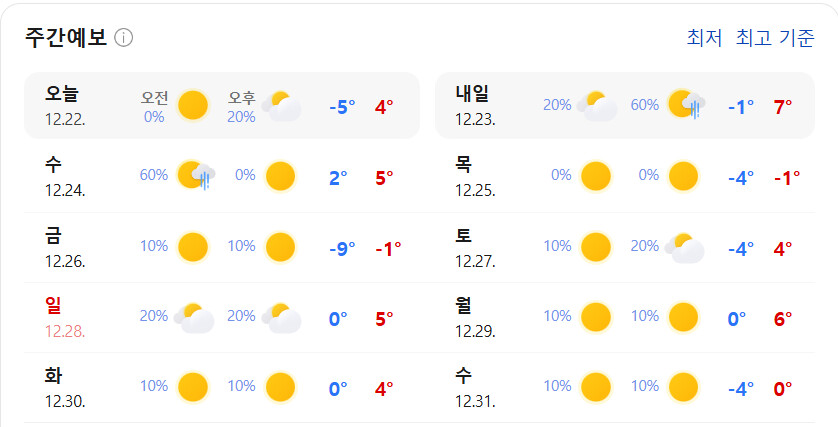The height and width of the screenshot is (427, 838).
Task: Click Monday 12.29 afternoon sun icon
Action: [683, 317]
